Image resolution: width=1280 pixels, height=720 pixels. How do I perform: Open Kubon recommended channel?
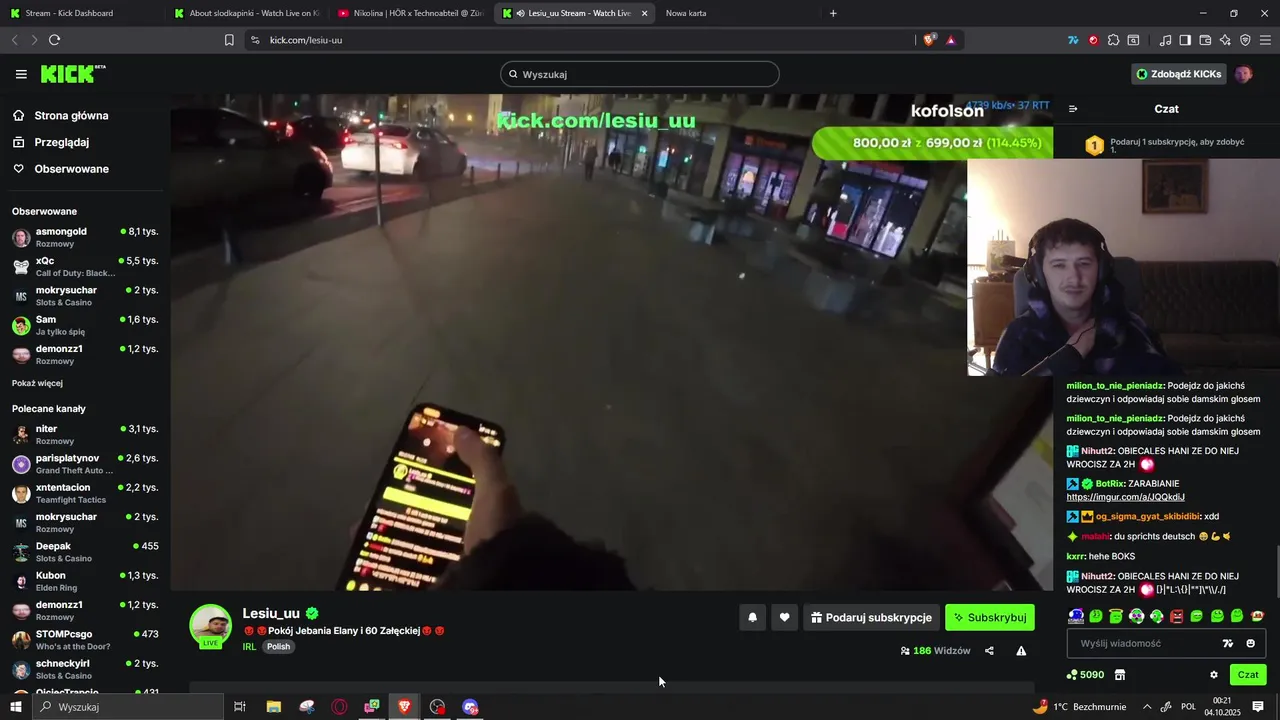pyautogui.click(x=84, y=581)
